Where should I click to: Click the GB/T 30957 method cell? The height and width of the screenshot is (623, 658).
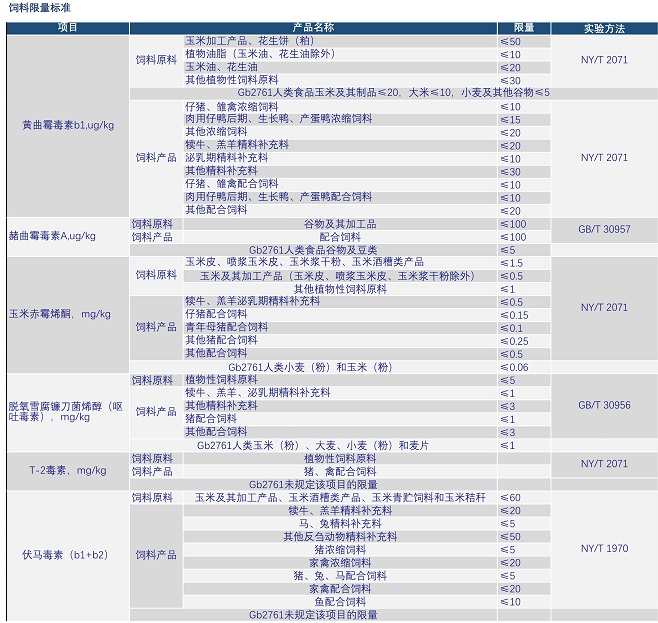point(603,230)
